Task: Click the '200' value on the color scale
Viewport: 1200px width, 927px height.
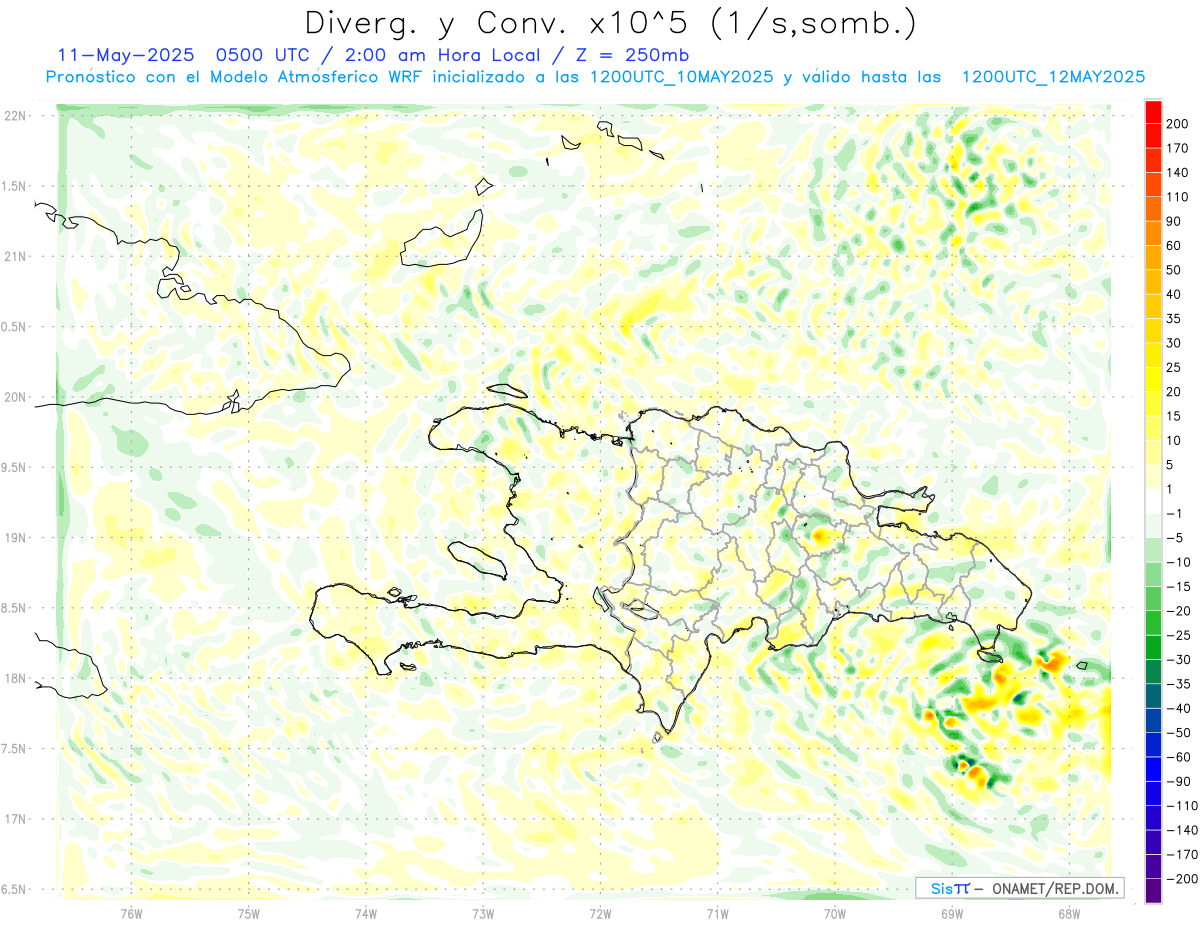Action: pos(1176,124)
